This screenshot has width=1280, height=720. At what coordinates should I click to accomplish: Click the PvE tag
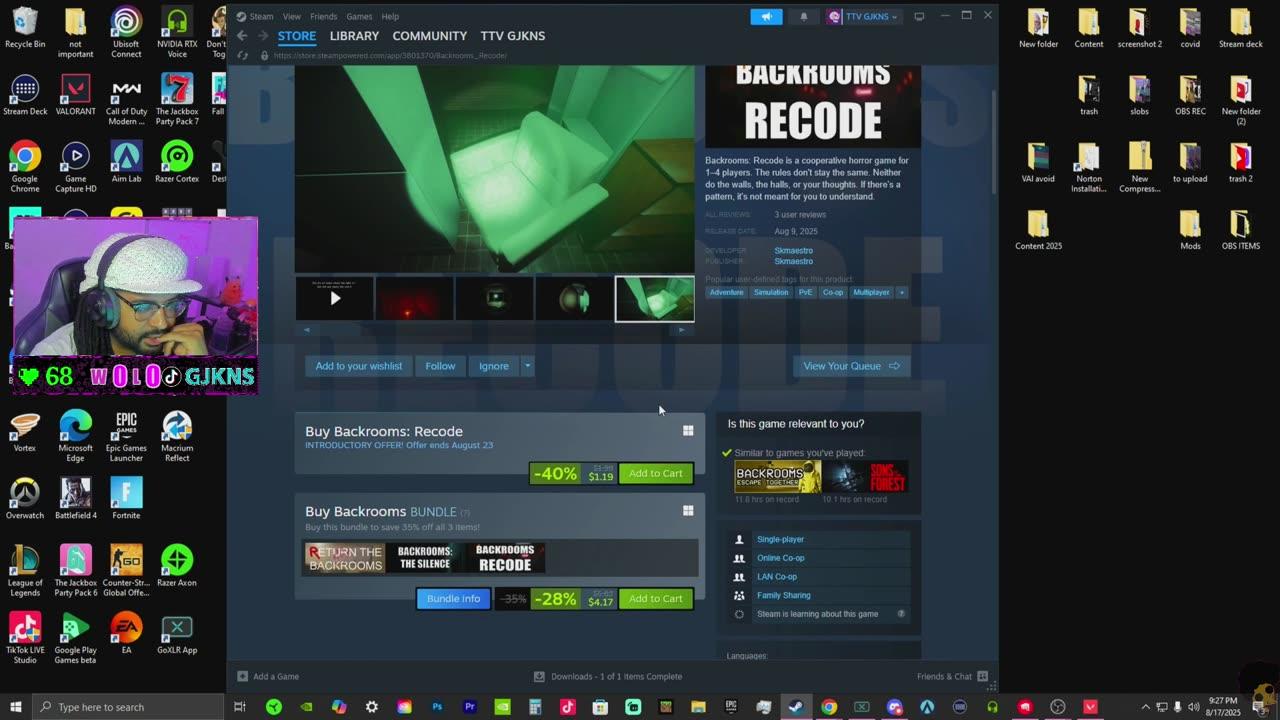click(x=805, y=292)
